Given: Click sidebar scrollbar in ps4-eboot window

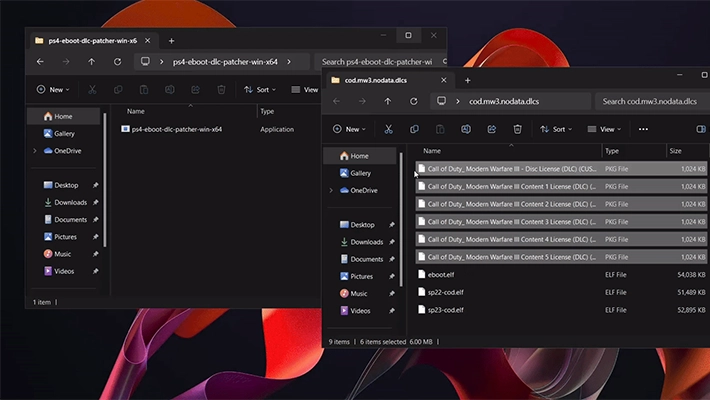Looking at the screenshot, I should [105, 180].
